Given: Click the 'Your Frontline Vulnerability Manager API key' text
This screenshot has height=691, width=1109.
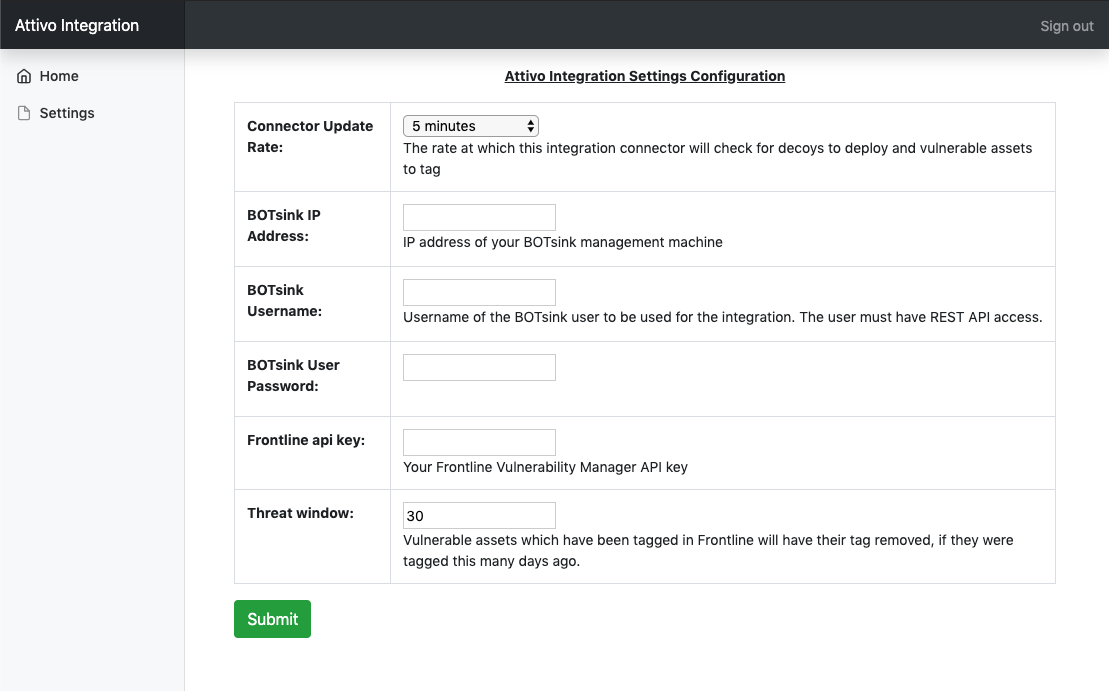Looking at the screenshot, I should [x=545, y=467].
